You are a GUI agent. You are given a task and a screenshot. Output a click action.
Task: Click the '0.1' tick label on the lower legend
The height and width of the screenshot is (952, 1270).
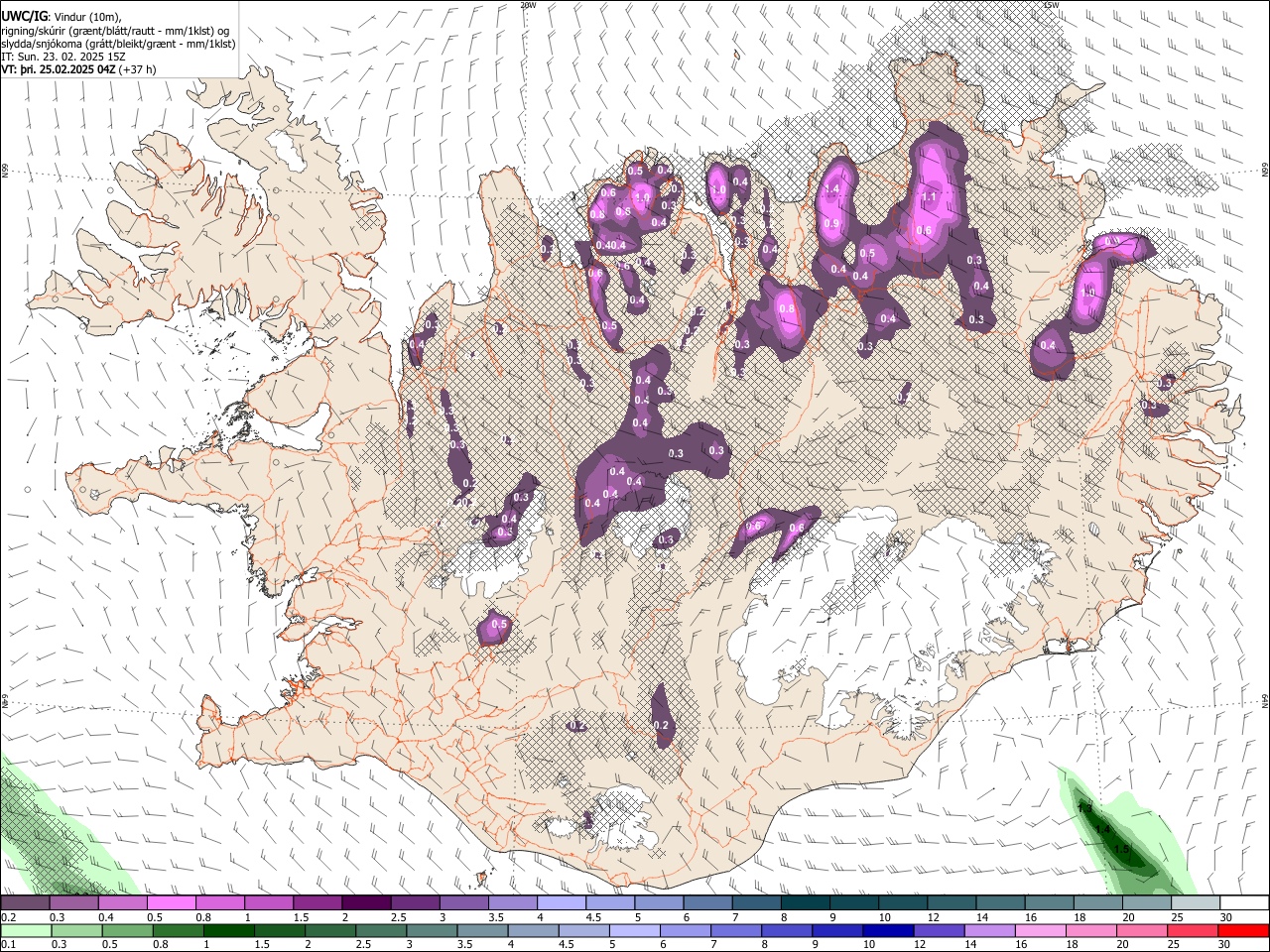coord(8,945)
